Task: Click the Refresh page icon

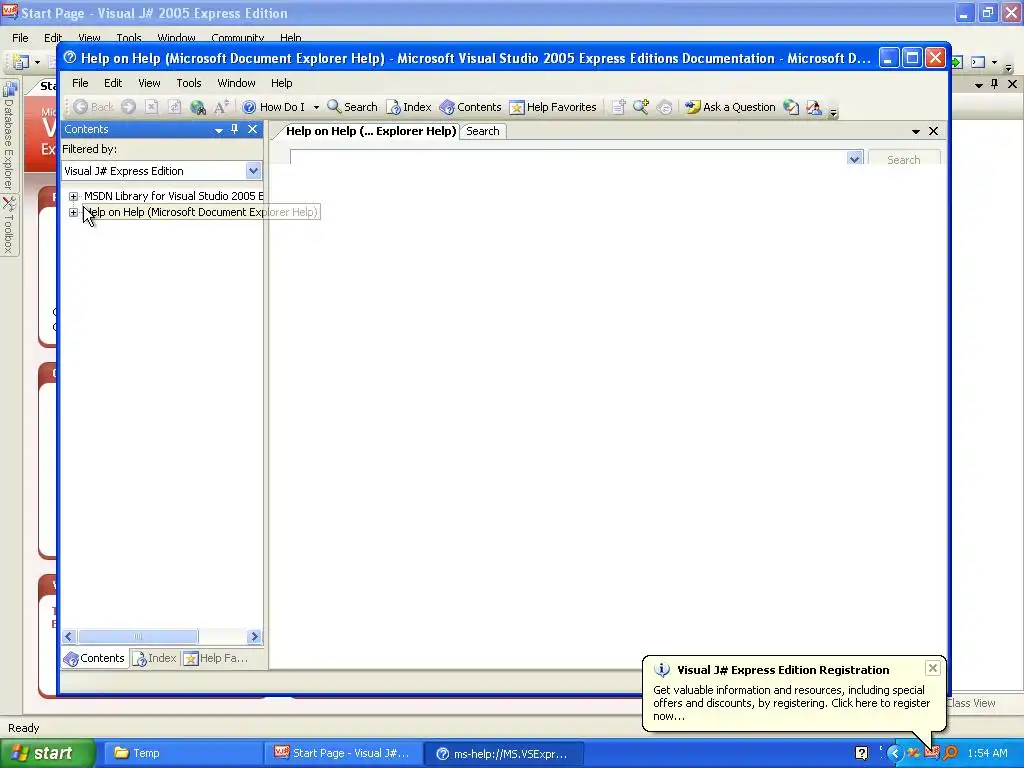Action: [x=174, y=107]
